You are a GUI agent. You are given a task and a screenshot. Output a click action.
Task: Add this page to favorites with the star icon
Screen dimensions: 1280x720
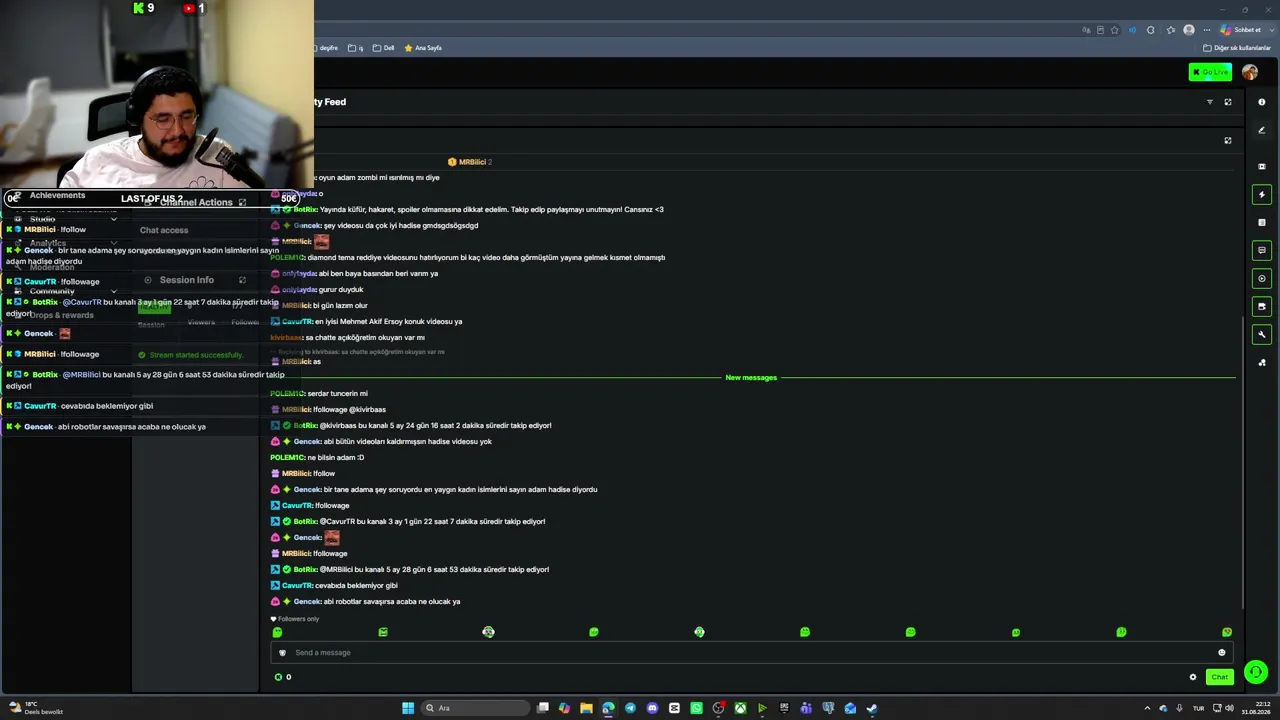[x=1115, y=30]
